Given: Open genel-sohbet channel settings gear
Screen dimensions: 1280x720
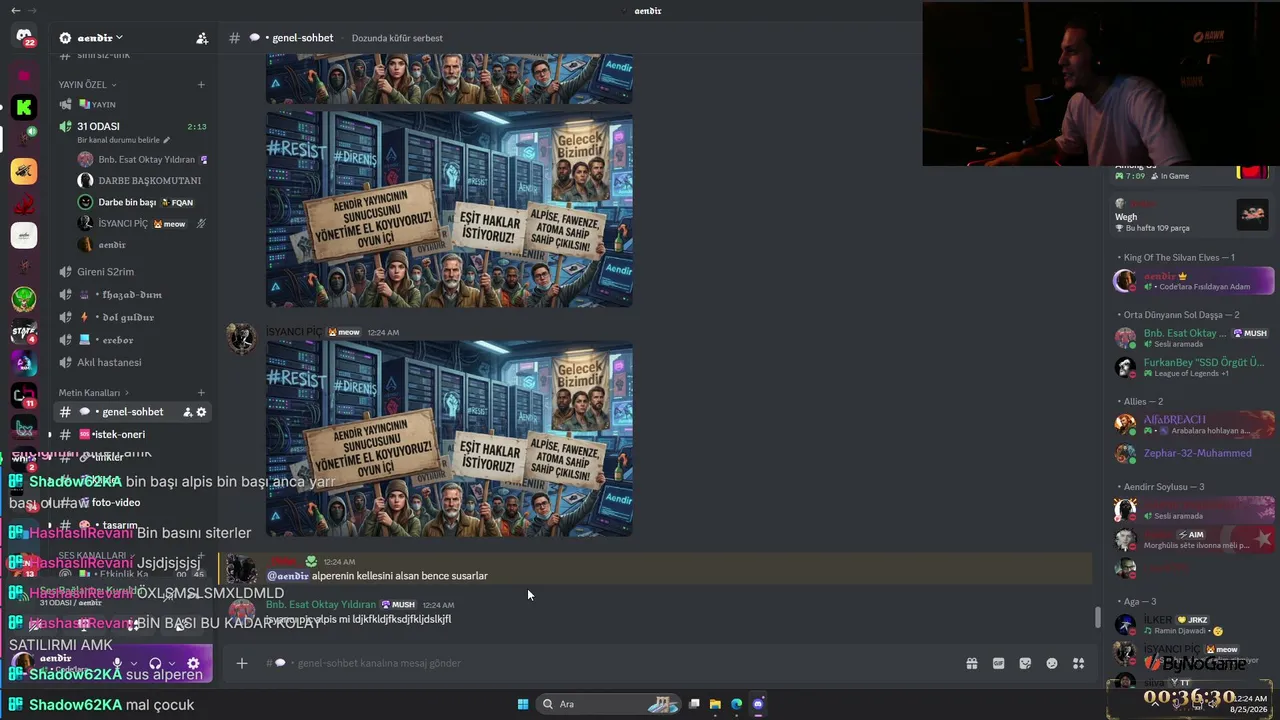Looking at the screenshot, I should pos(201,412).
